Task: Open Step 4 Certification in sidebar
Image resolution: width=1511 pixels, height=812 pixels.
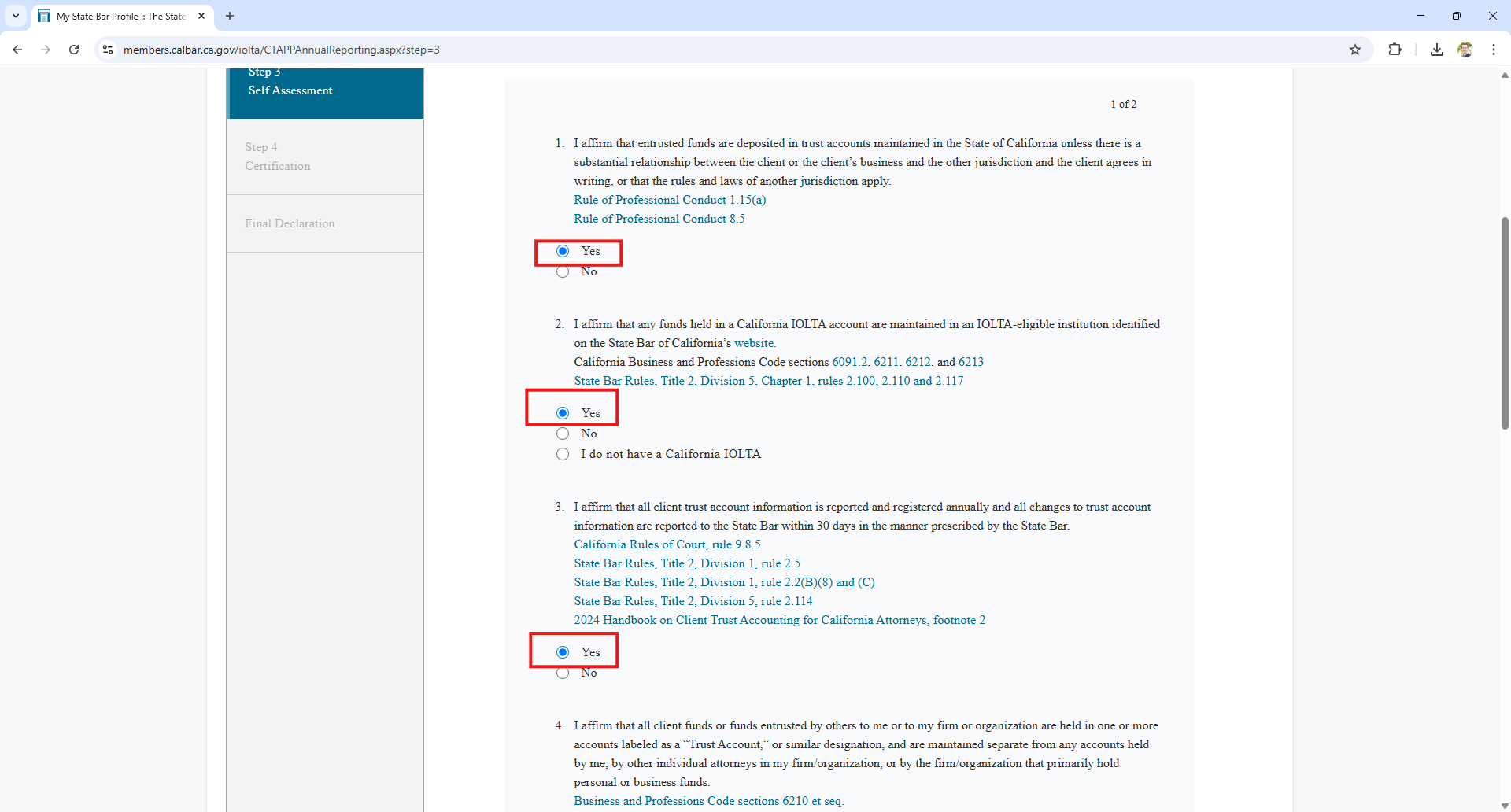Action: [325, 157]
